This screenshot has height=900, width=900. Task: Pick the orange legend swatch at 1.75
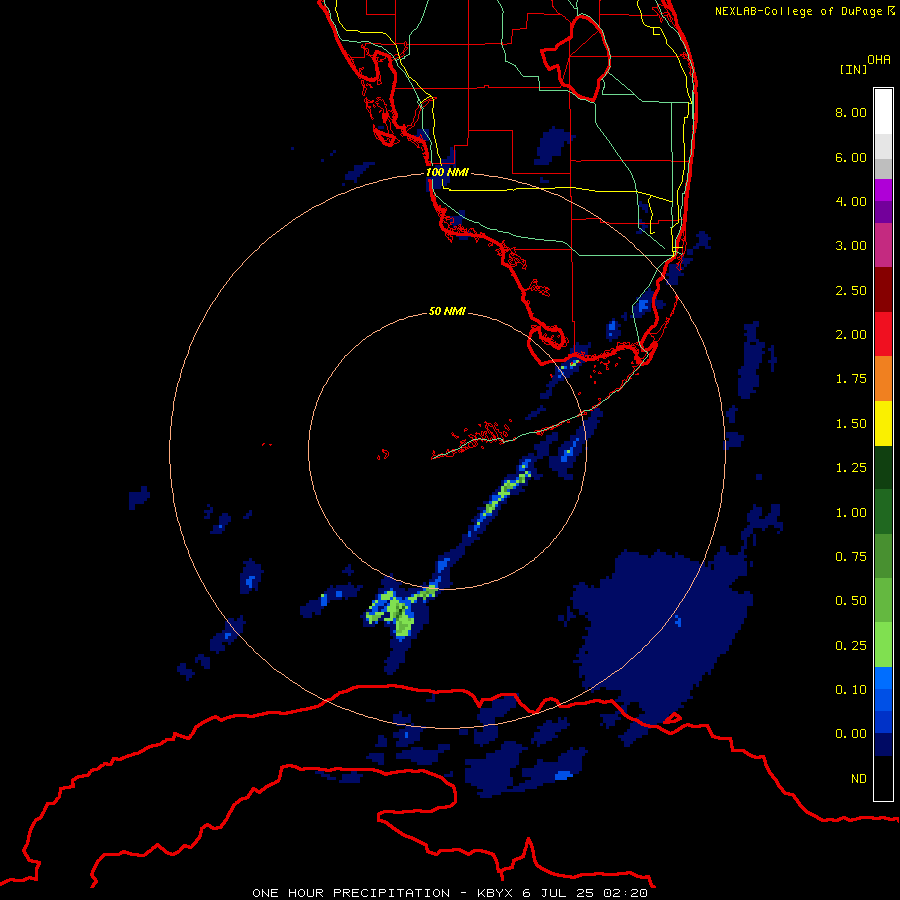(883, 379)
